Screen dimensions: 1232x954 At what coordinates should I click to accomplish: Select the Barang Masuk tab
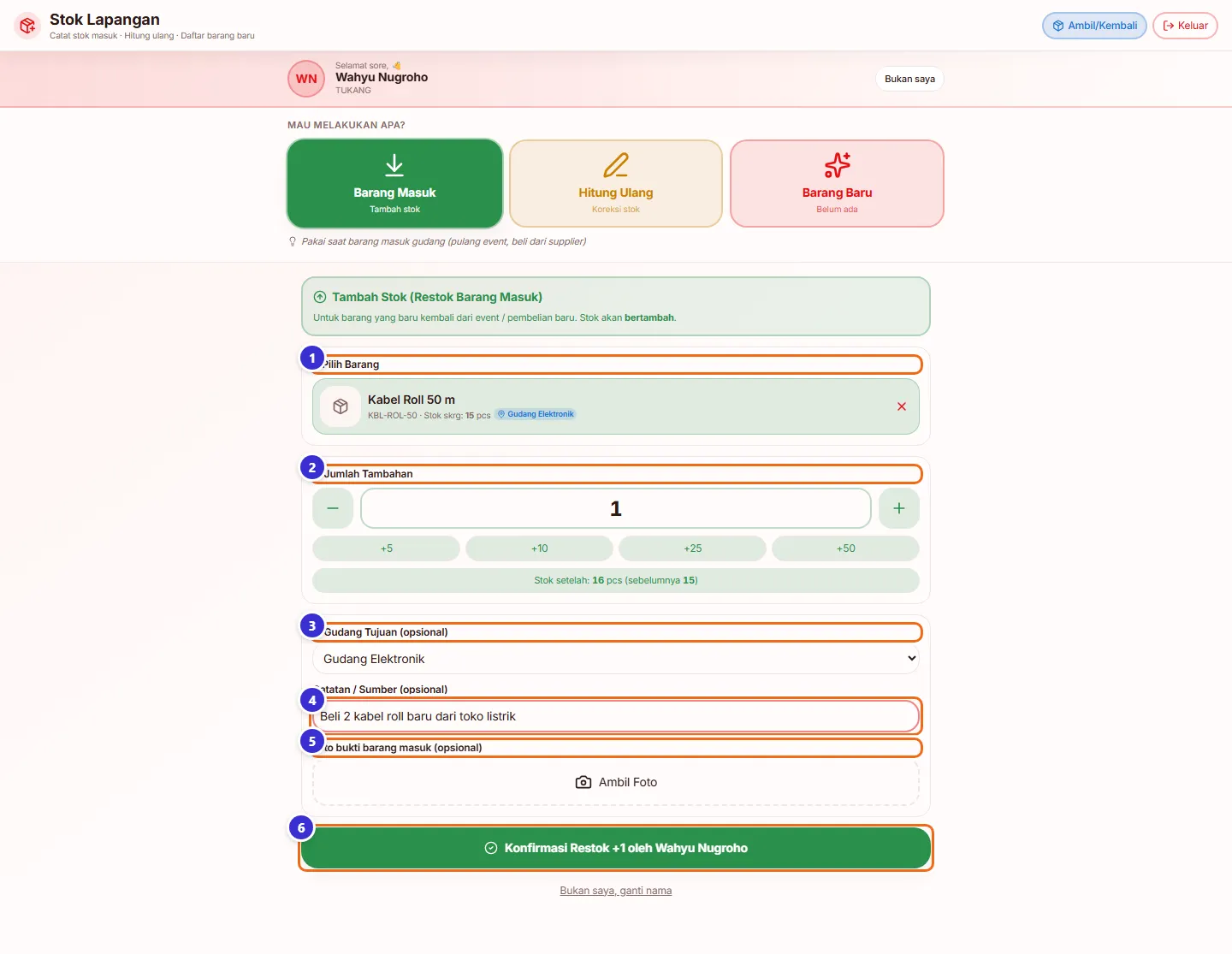(394, 184)
